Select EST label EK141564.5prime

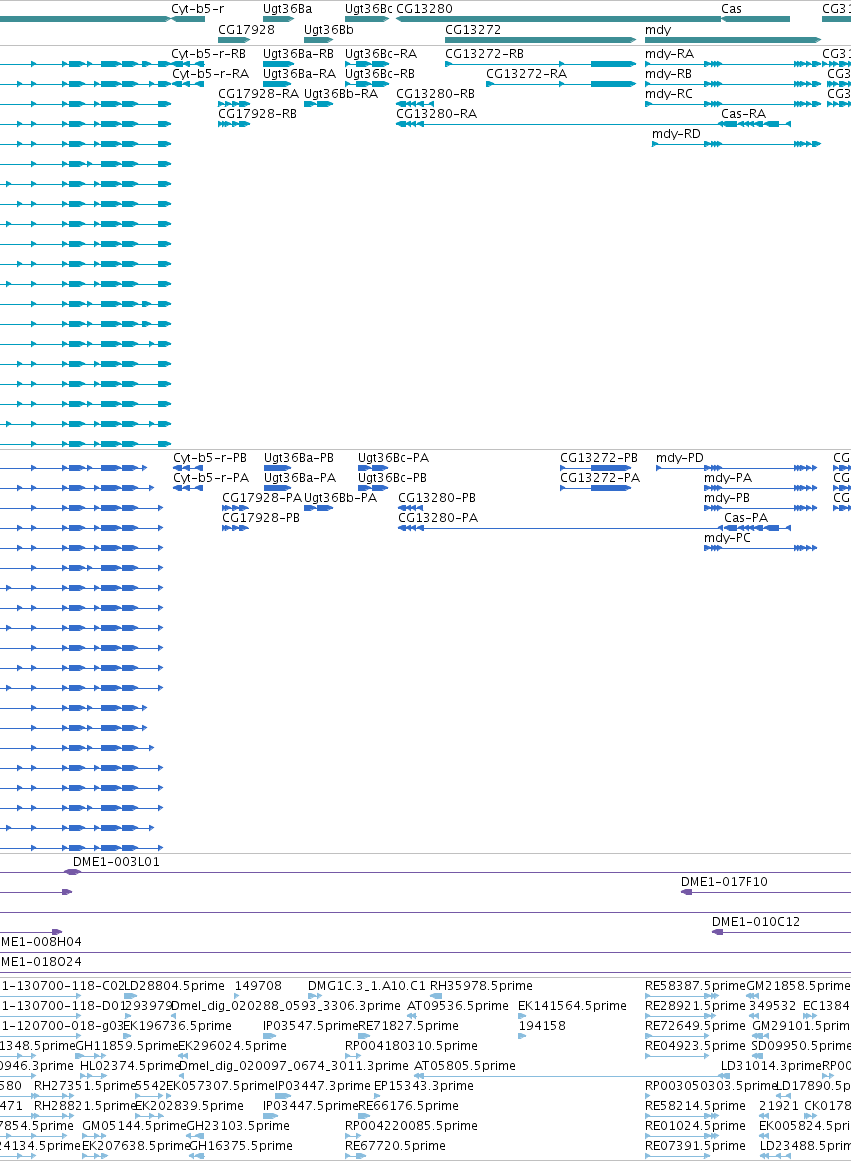click(573, 1006)
